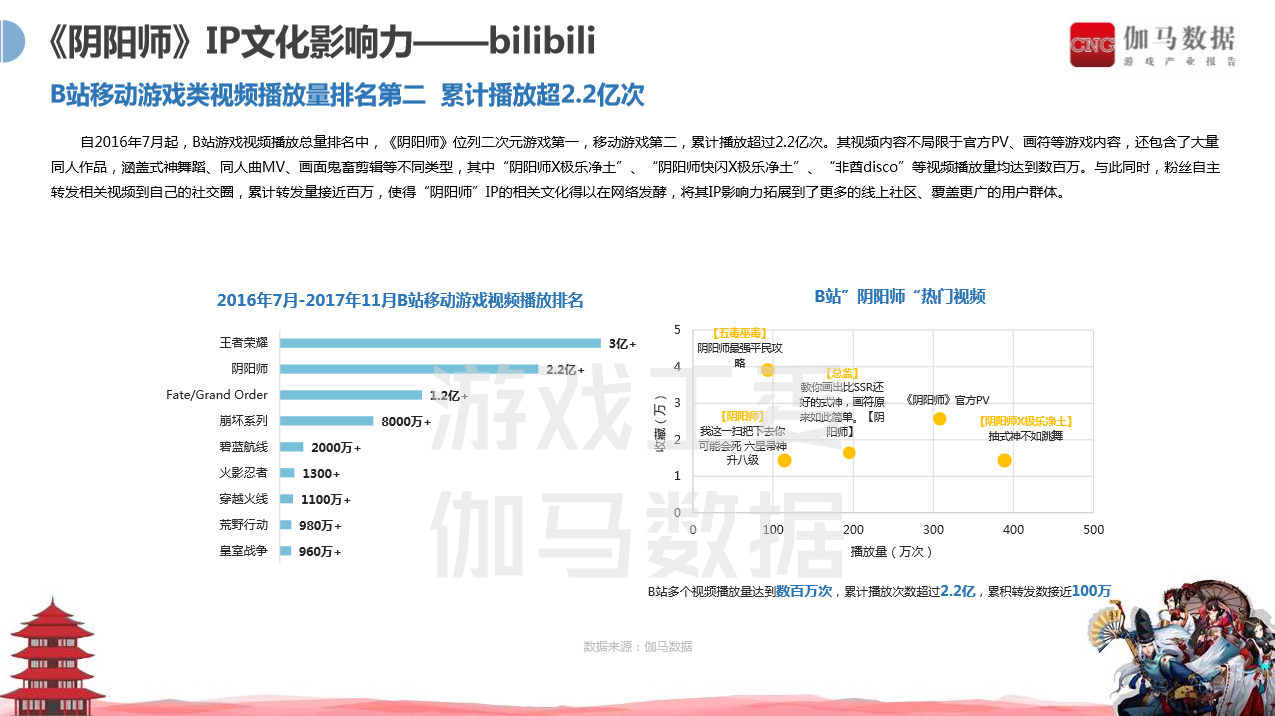The image size is (1275, 716).
Task: Click the 阴阳师 bar in the ranking chart
Action: pos(409,369)
